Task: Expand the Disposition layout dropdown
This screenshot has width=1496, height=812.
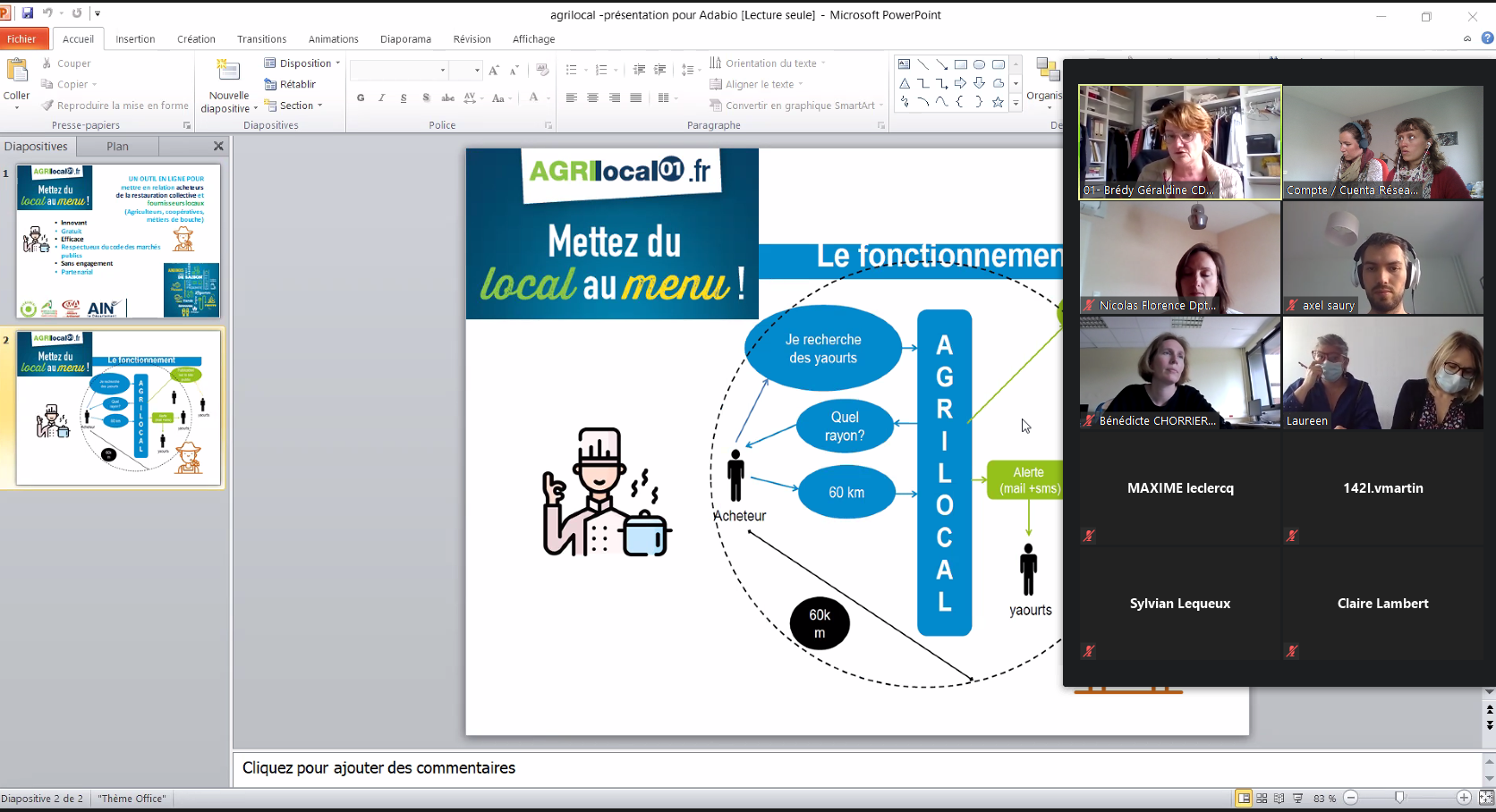Action: click(302, 63)
